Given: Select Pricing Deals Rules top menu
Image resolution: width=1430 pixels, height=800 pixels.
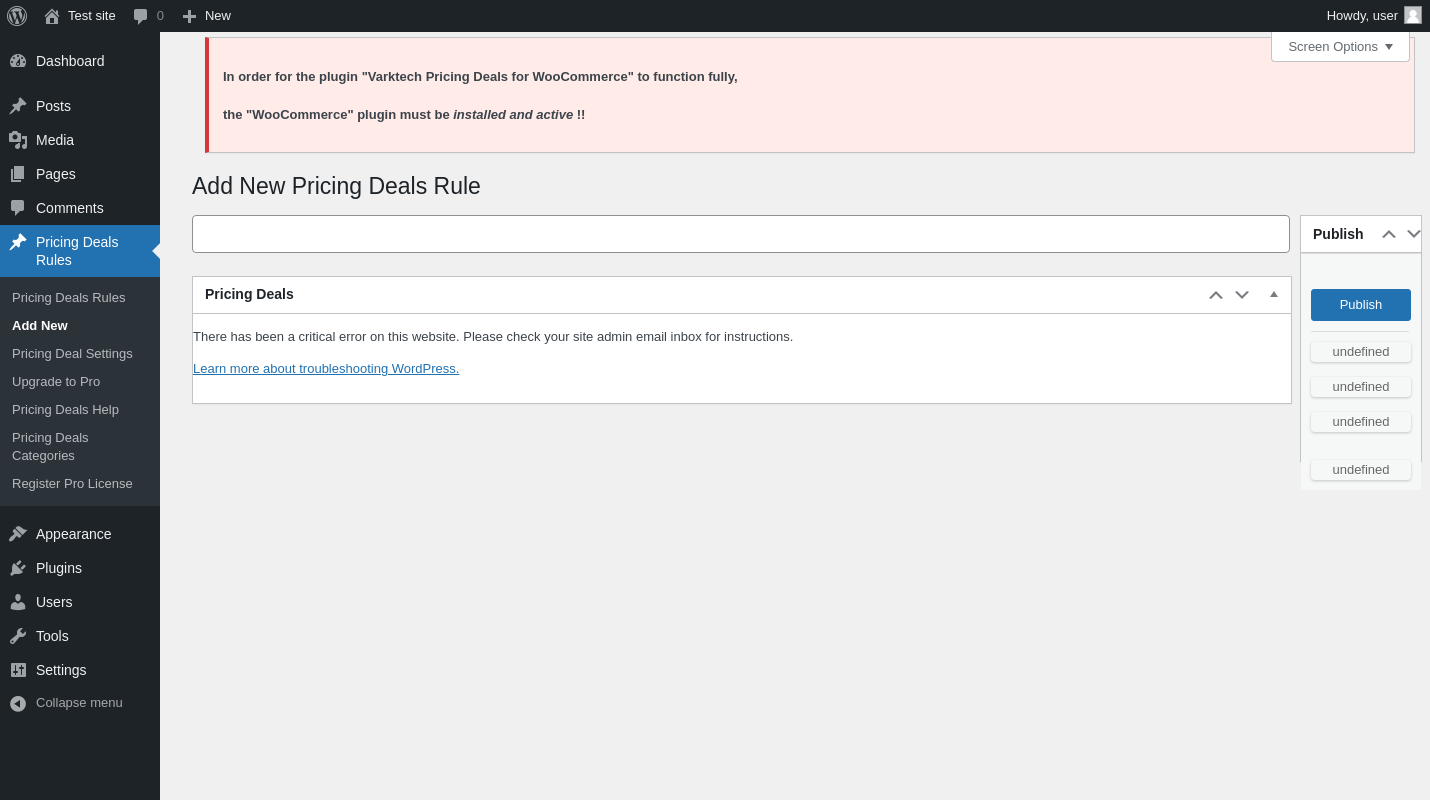Looking at the screenshot, I should [80, 251].
